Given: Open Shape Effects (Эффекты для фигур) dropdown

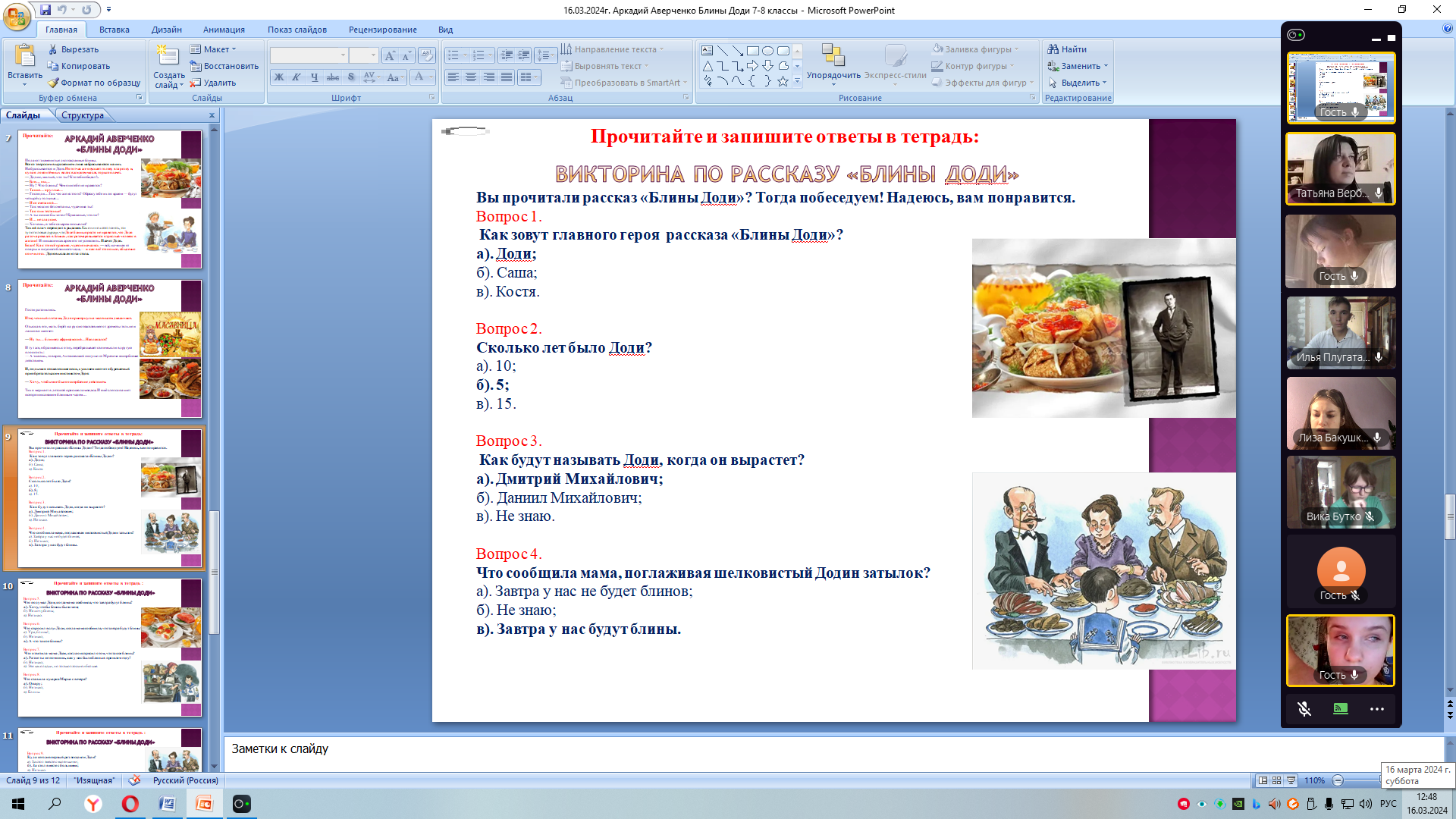Looking at the screenshot, I should pyautogui.click(x=983, y=83).
